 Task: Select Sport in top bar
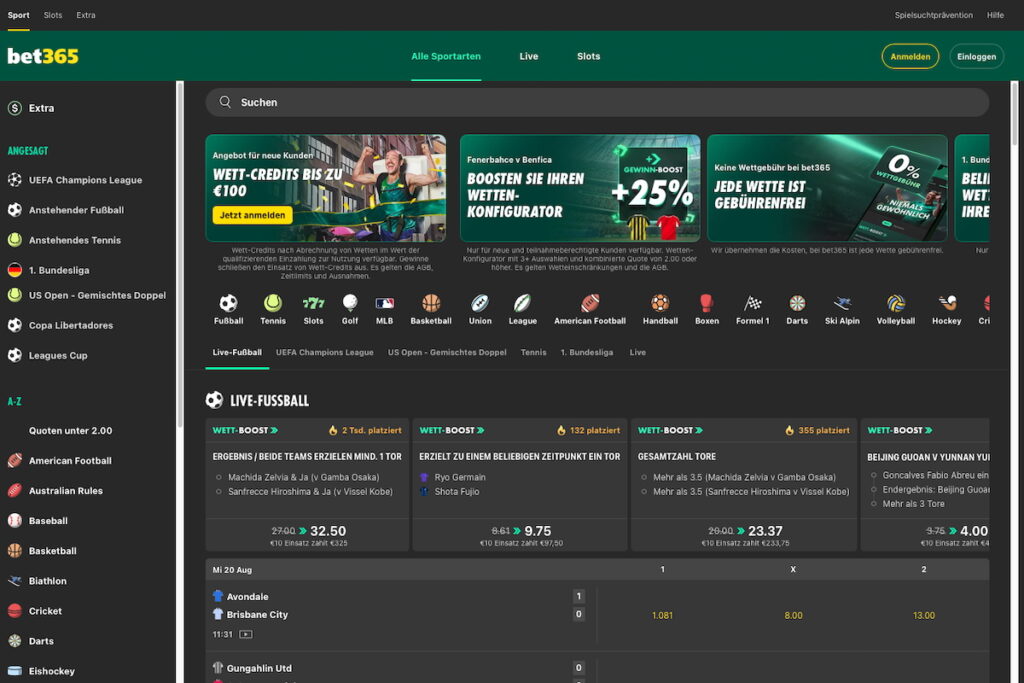[x=18, y=15]
